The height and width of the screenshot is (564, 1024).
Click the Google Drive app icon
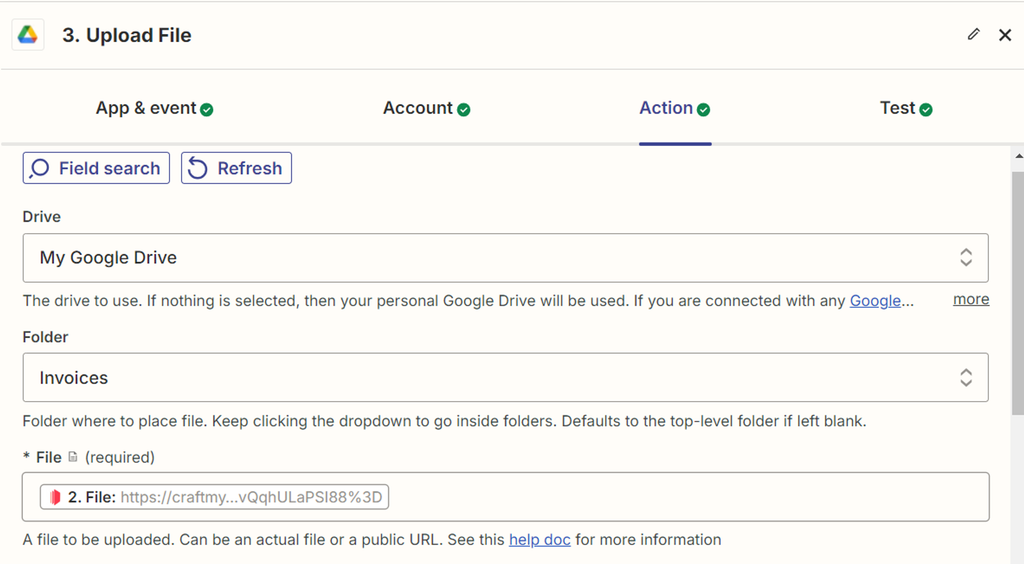[27, 35]
